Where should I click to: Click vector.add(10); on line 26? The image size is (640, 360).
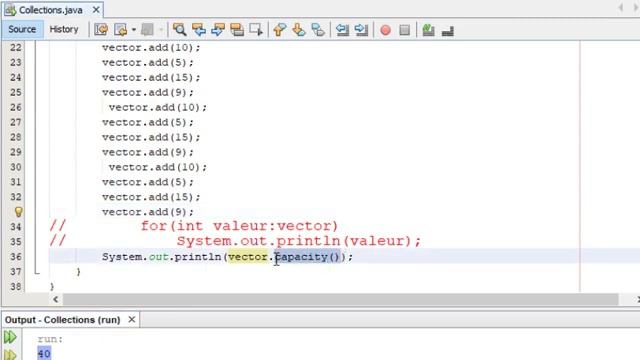[158, 107]
